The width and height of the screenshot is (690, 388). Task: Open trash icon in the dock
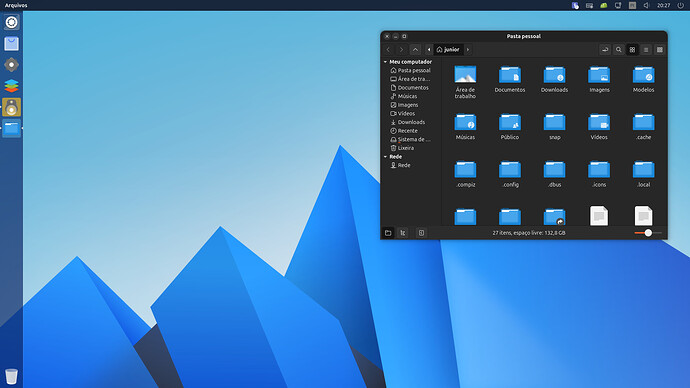[11, 376]
